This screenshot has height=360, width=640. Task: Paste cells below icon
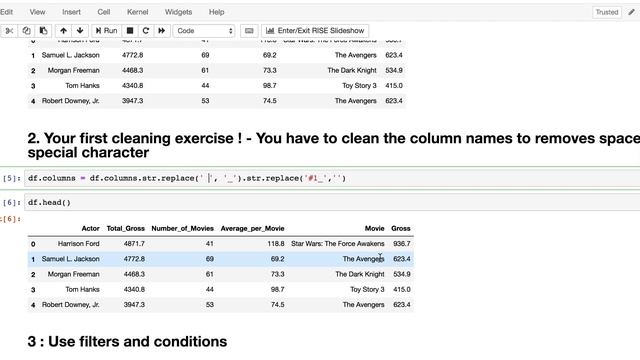pos(43,31)
